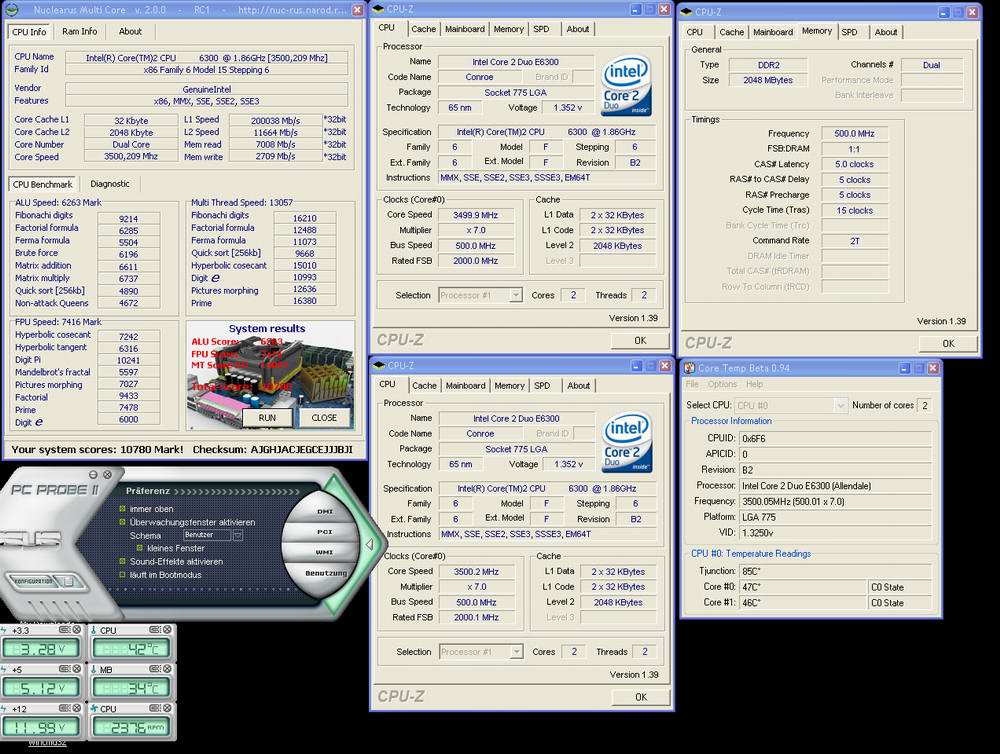Viewport: 1000px width, 754px height.
Task: Click OK in the upper CPU-Z window
Action: 640,341
